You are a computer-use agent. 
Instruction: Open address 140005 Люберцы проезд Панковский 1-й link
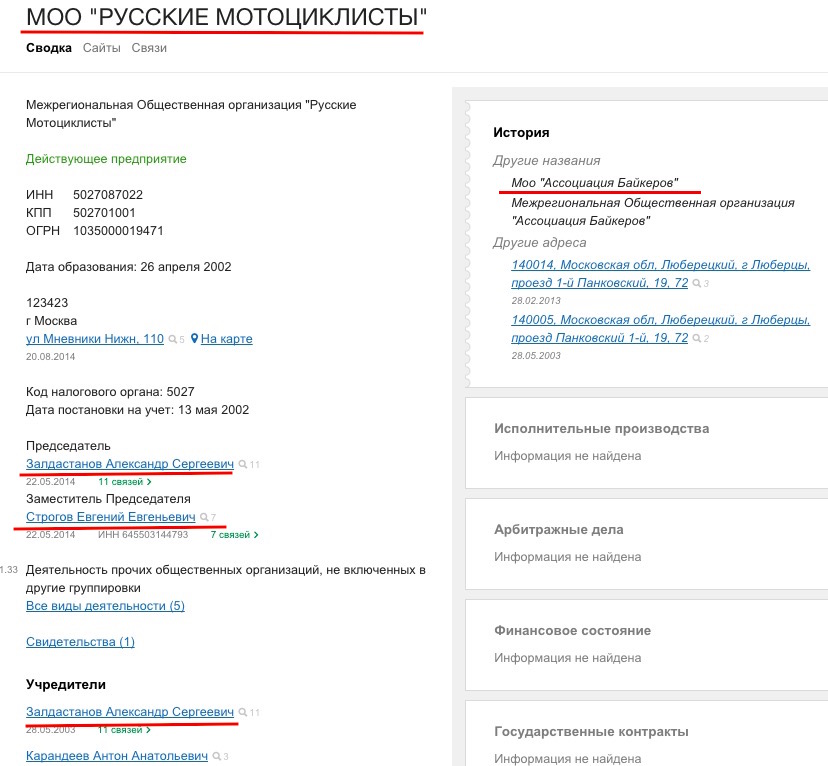point(661,328)
